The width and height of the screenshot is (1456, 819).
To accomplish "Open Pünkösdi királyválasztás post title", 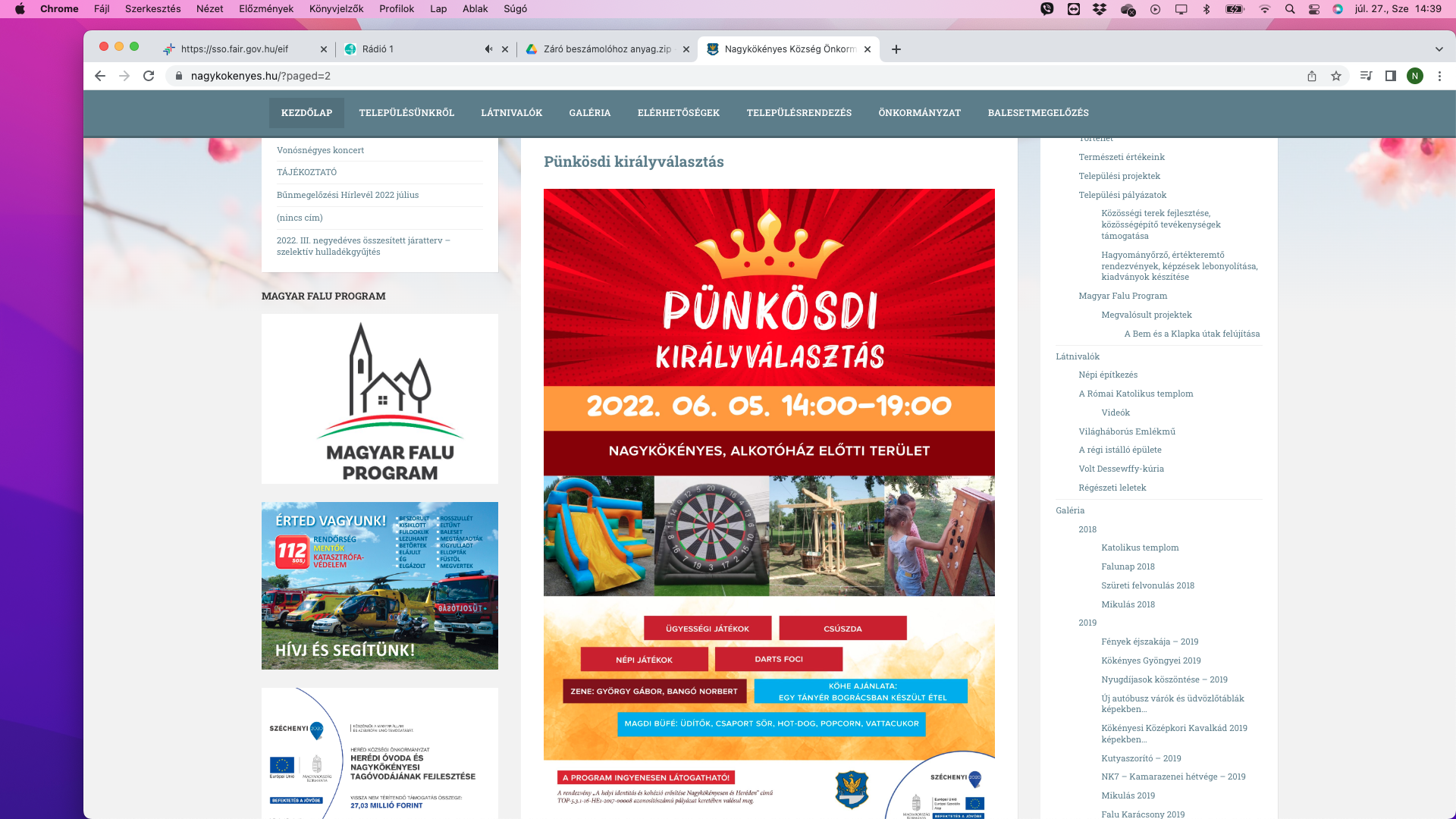I will [633, 162].
